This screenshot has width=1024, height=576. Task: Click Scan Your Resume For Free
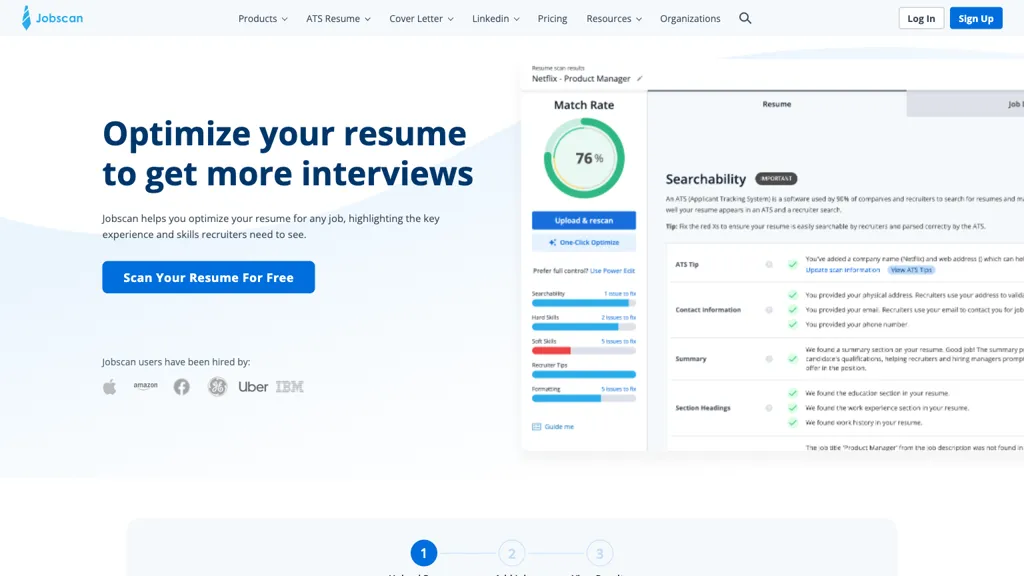[208, 277]
